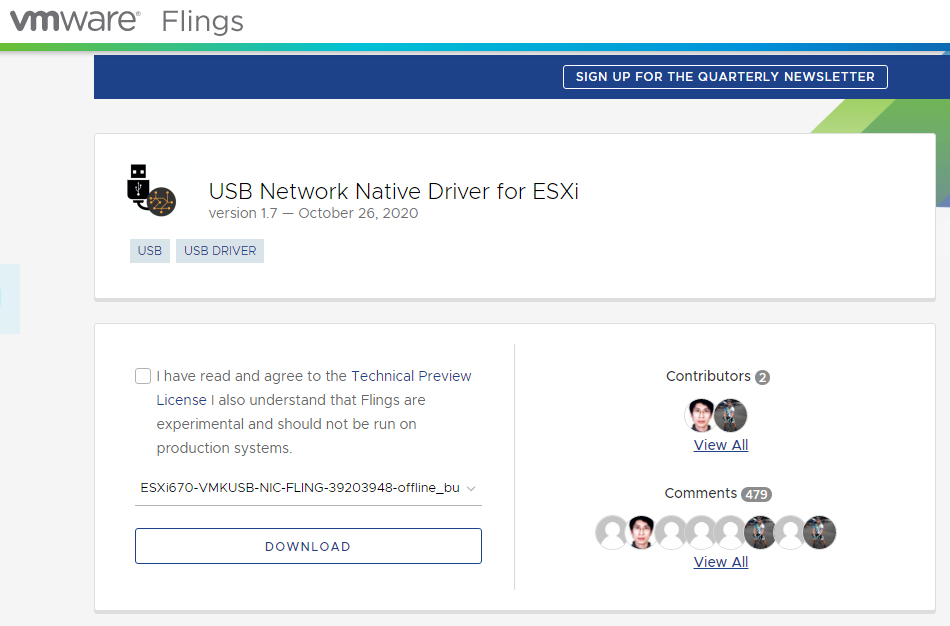Screen dimensions: 950x626
Task: View all comments link
Action: pyautogui.click(x=721, y=562)
